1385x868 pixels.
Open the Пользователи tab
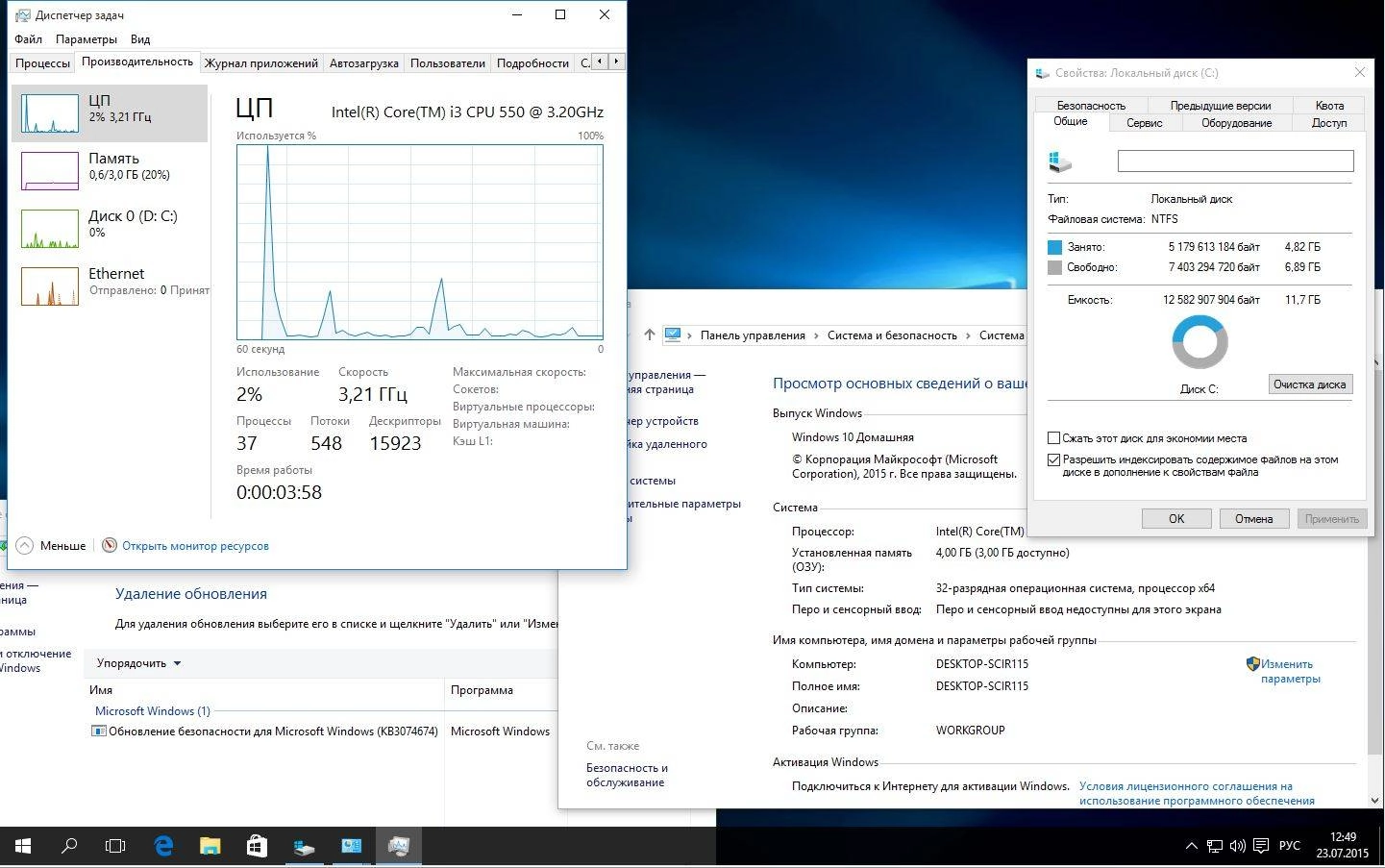click(447, 62)
